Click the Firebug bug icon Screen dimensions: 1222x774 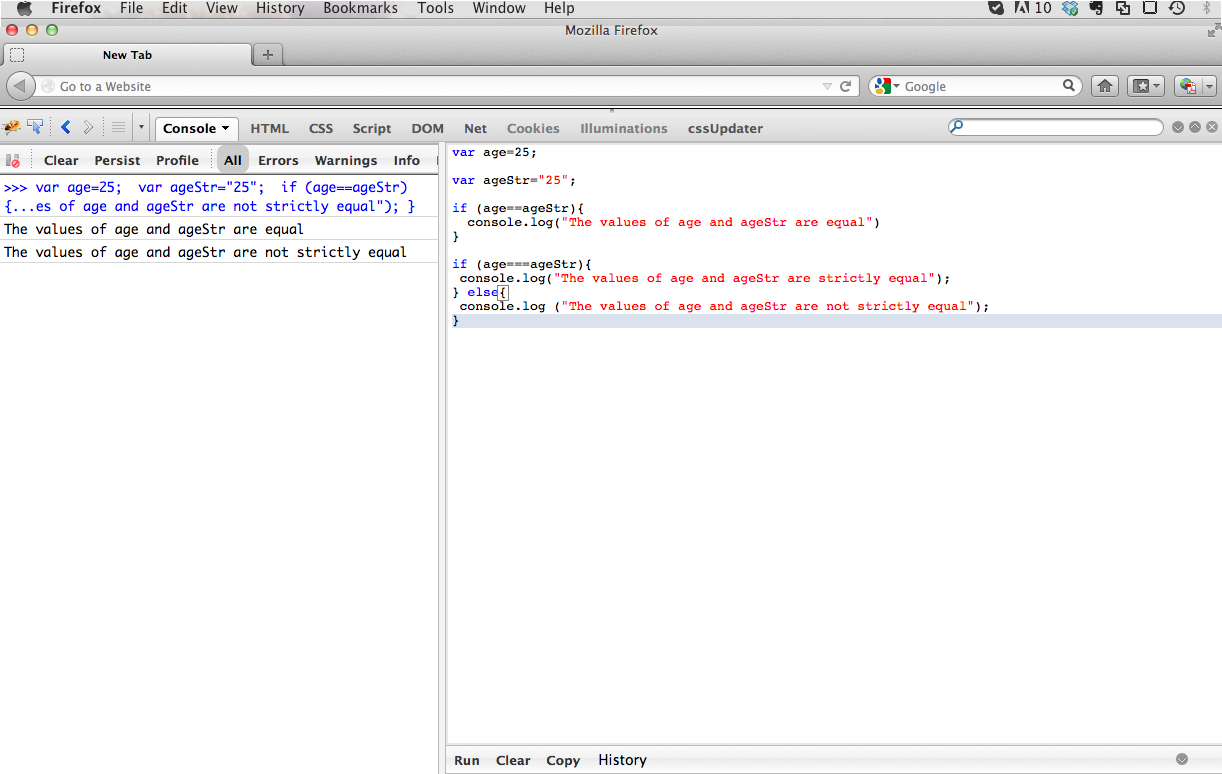(x=12, y=127)
